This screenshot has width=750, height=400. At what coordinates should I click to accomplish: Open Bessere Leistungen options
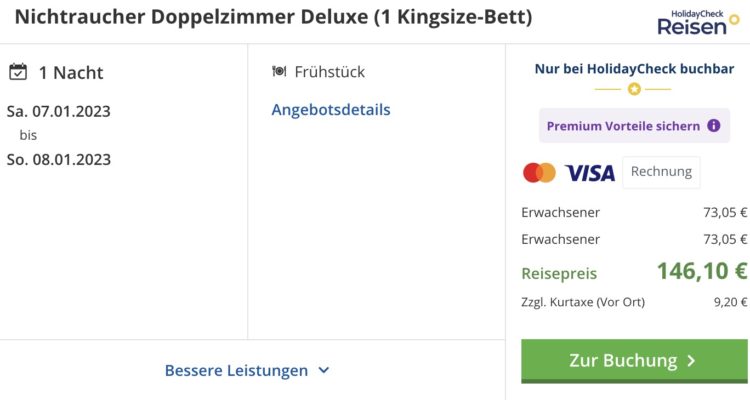point(247,370)
